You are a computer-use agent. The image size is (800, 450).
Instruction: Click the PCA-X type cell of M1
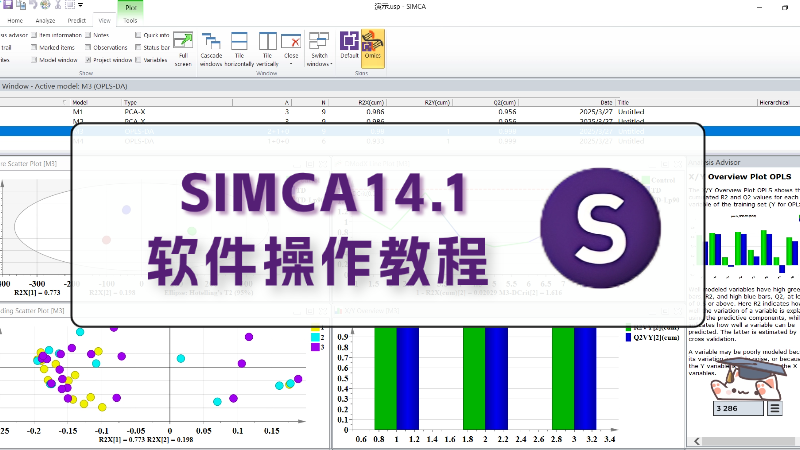tap(135, 112)
